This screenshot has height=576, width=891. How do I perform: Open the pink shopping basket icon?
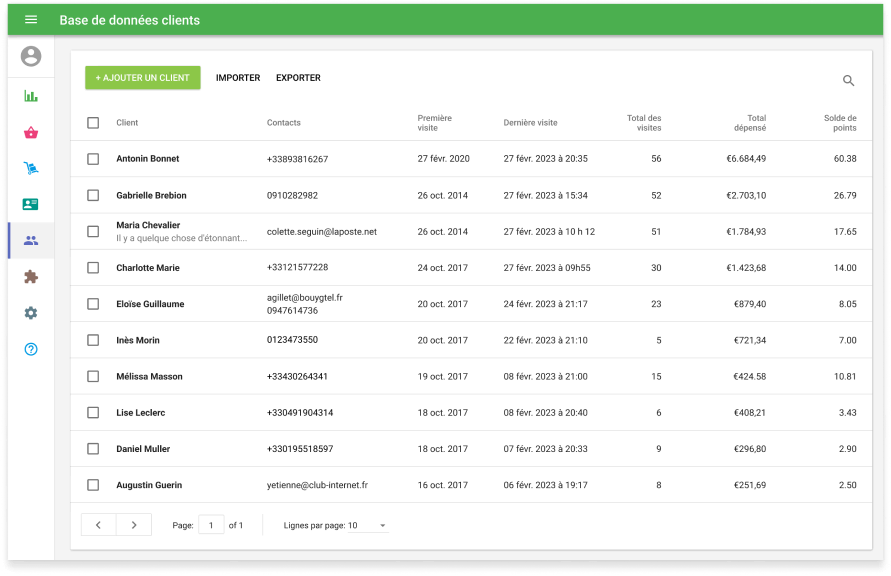point(31,133)
